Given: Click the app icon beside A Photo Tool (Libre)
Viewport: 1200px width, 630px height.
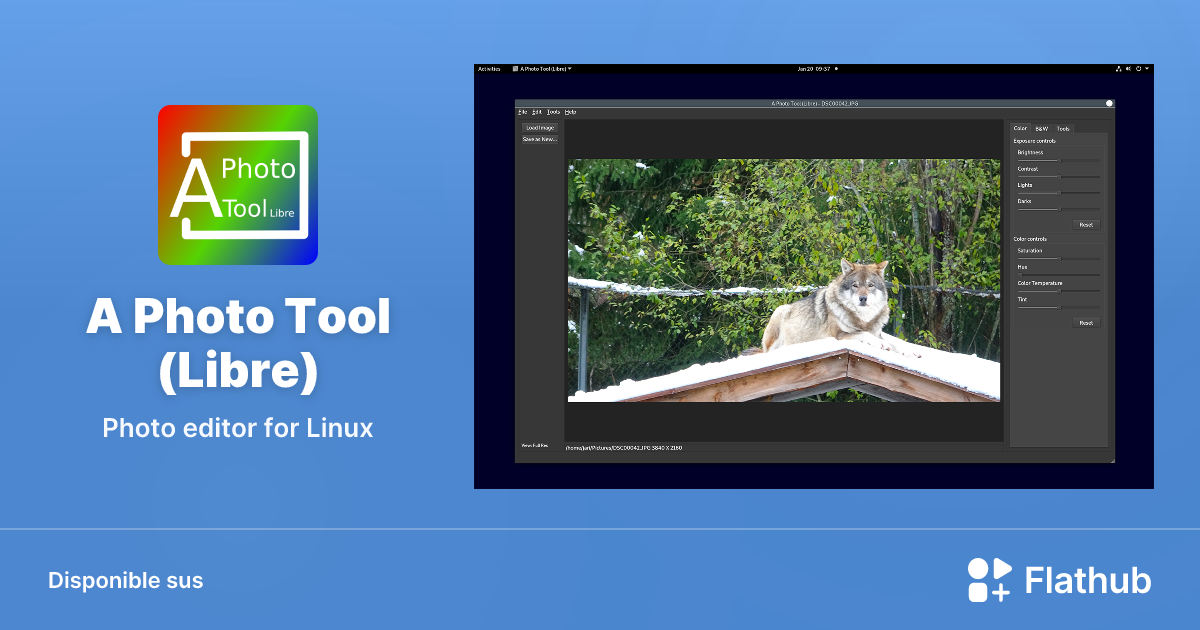Looking at the screenshot, I should (x=515, y=69).
